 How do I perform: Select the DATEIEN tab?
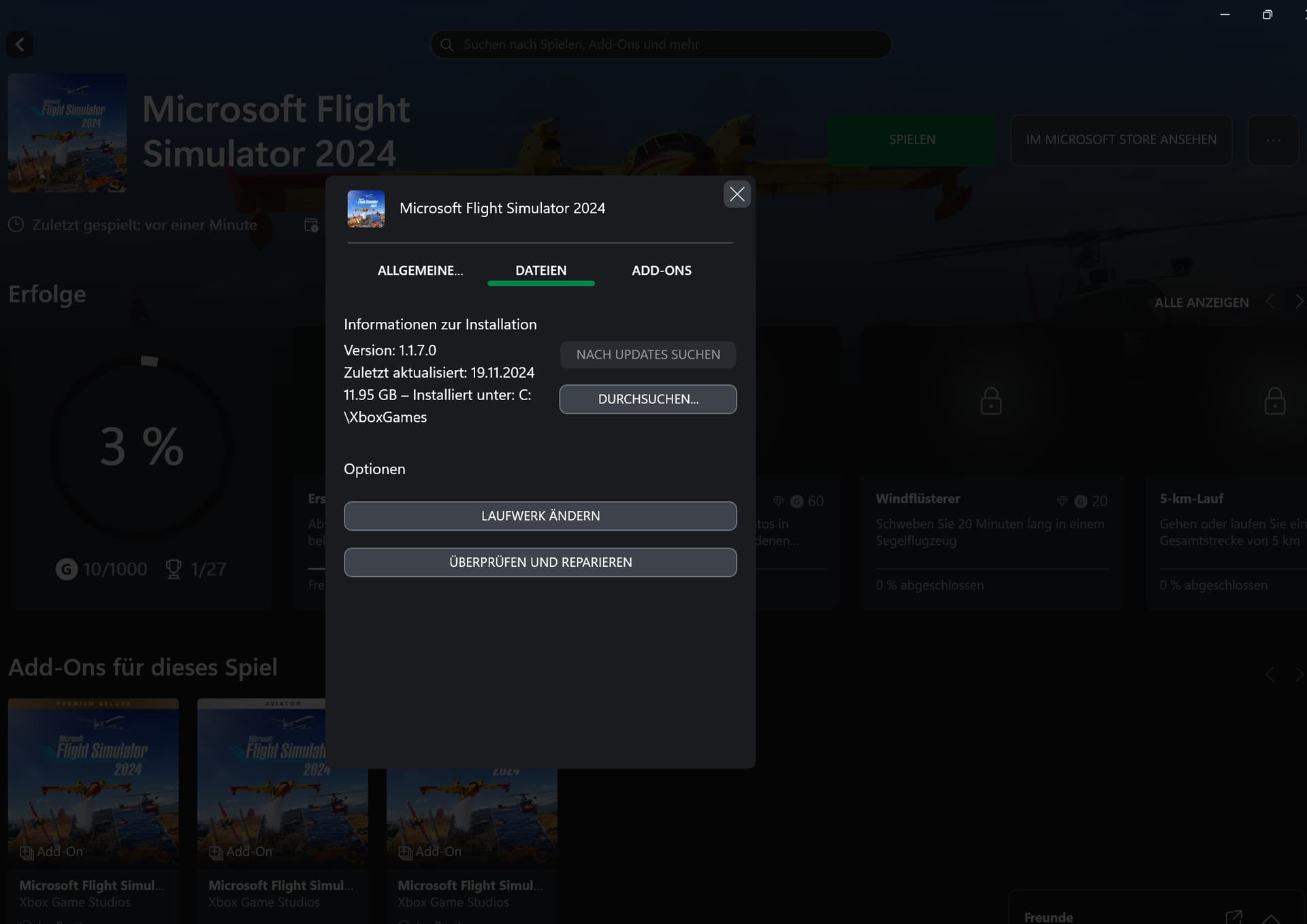[540, 270]
